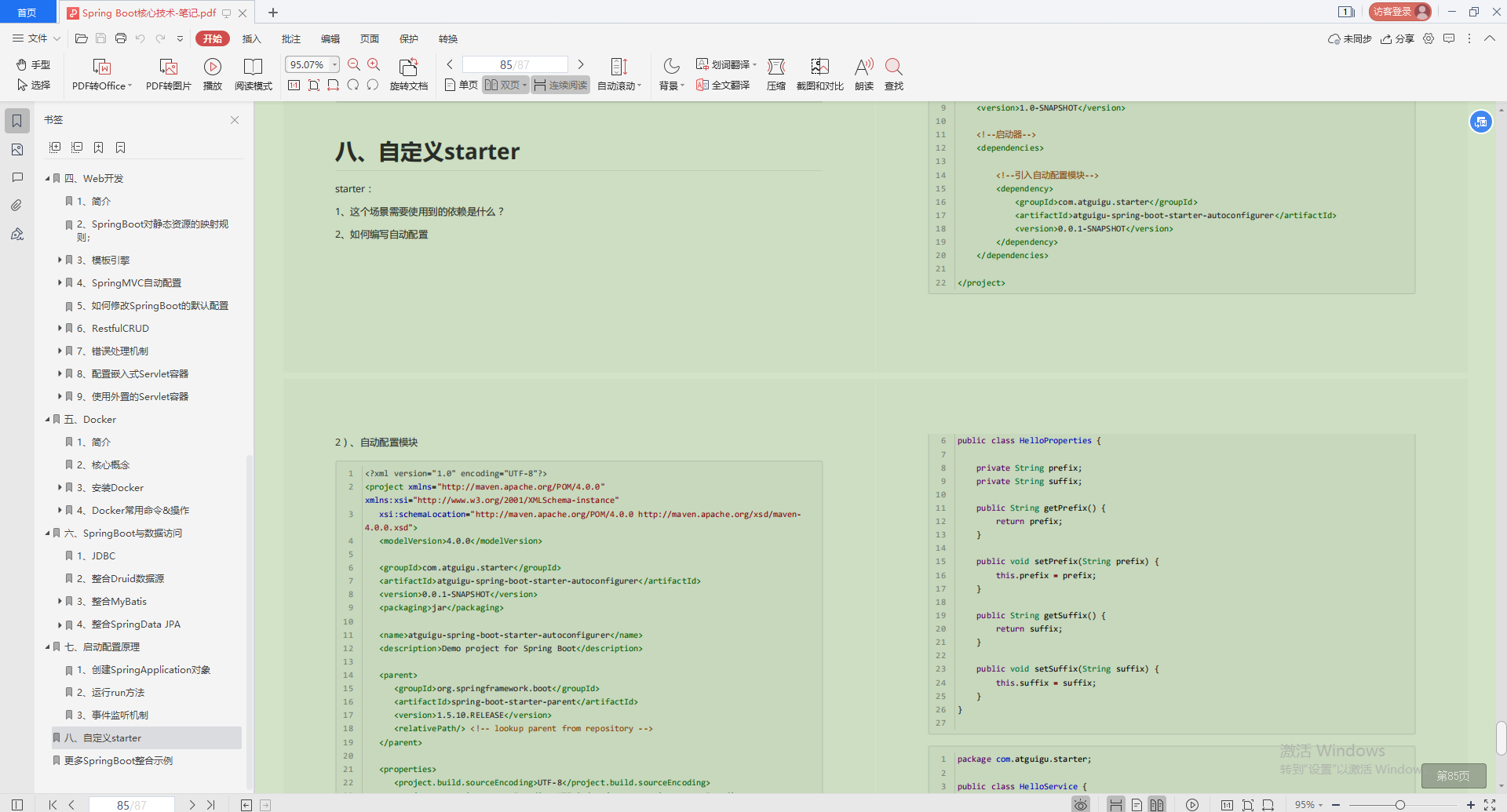Screen dimensions: 1507x812
Task: Toggle Continuous Reading mode
Action: [560, 85]
